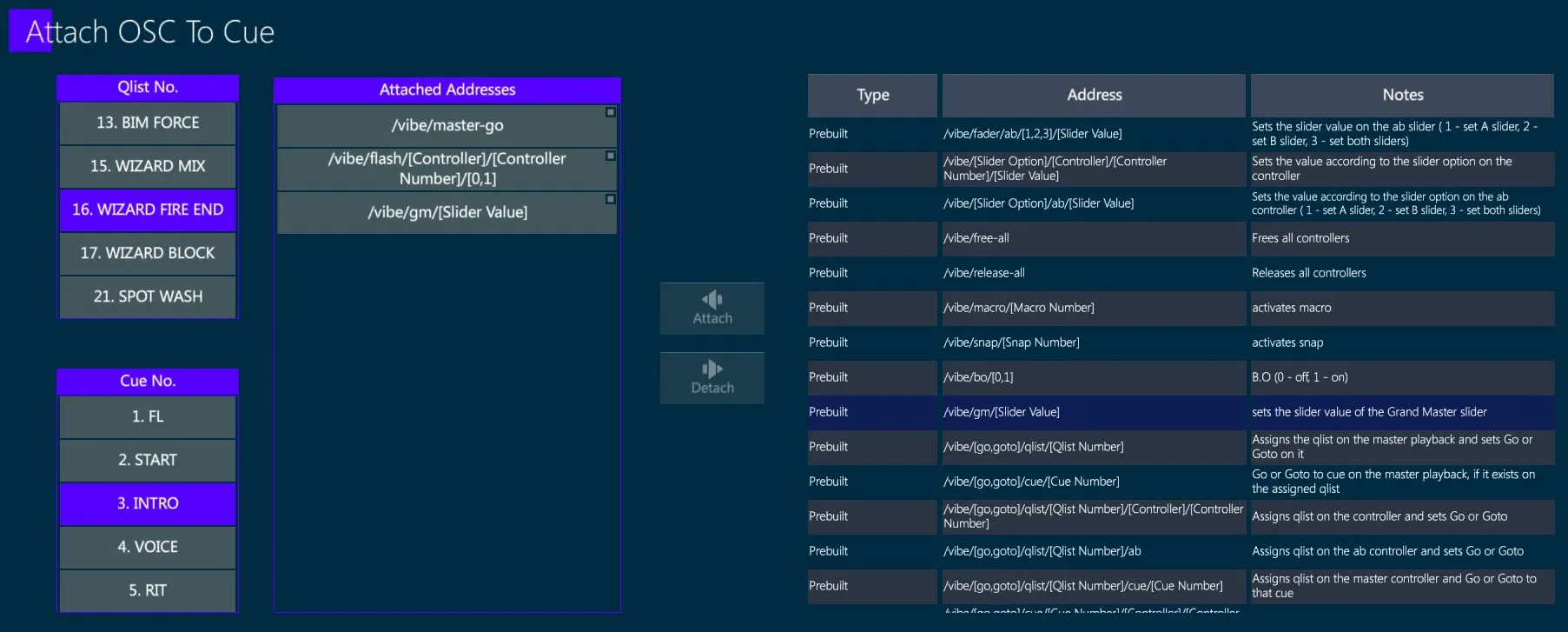Screen dimensions: 1568x632
Task: Click the Address column header
Action: click(x=1094, y=96)
